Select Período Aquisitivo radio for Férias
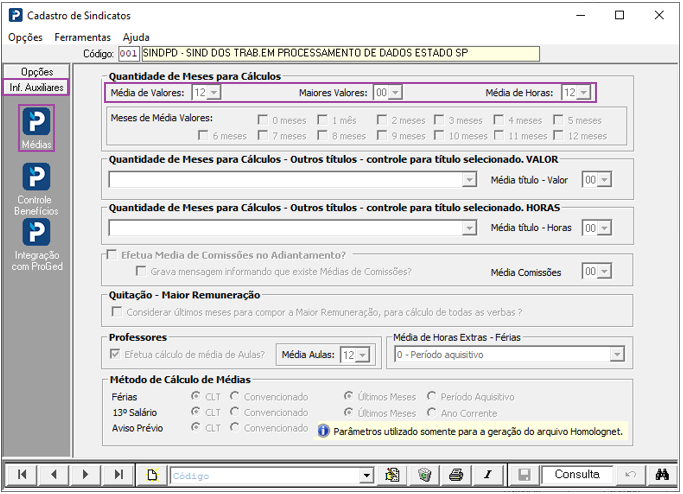683x494 pixels. 432,396
